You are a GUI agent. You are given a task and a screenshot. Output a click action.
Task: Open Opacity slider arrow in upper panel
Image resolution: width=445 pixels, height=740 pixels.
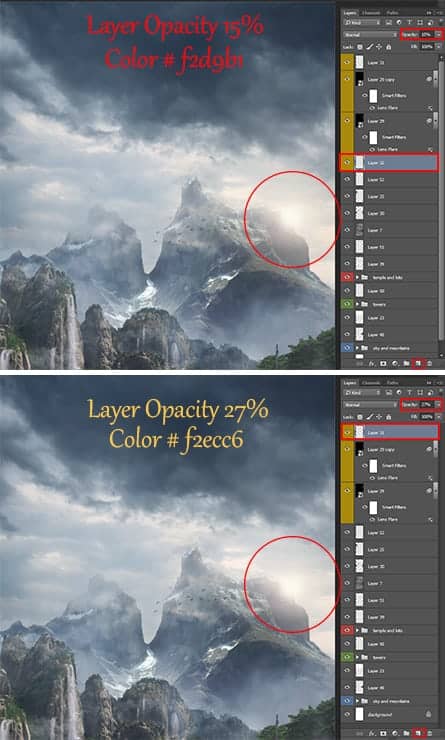[438, 34]
